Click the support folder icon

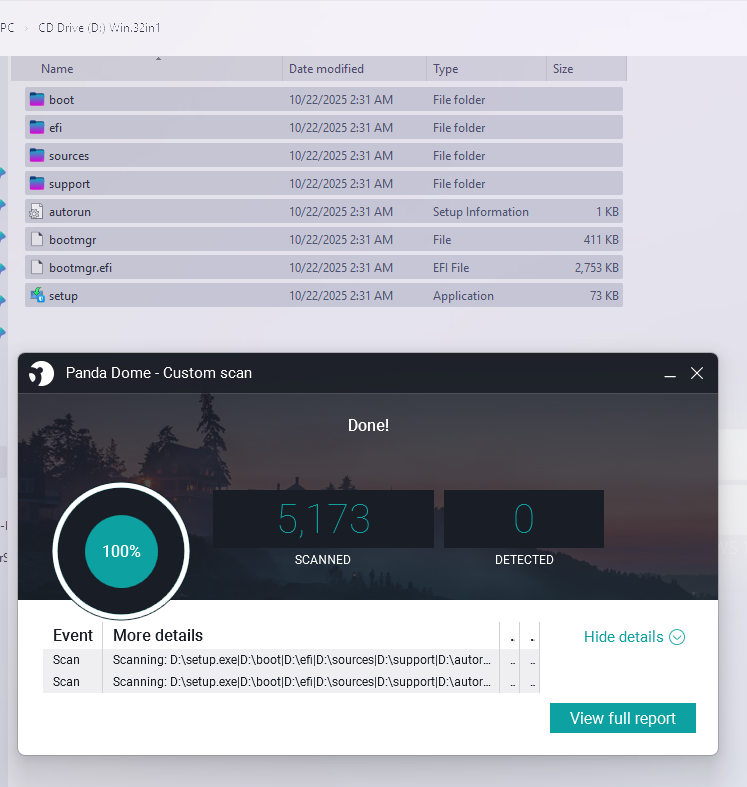pyautogui.click(x=37, y=184)
